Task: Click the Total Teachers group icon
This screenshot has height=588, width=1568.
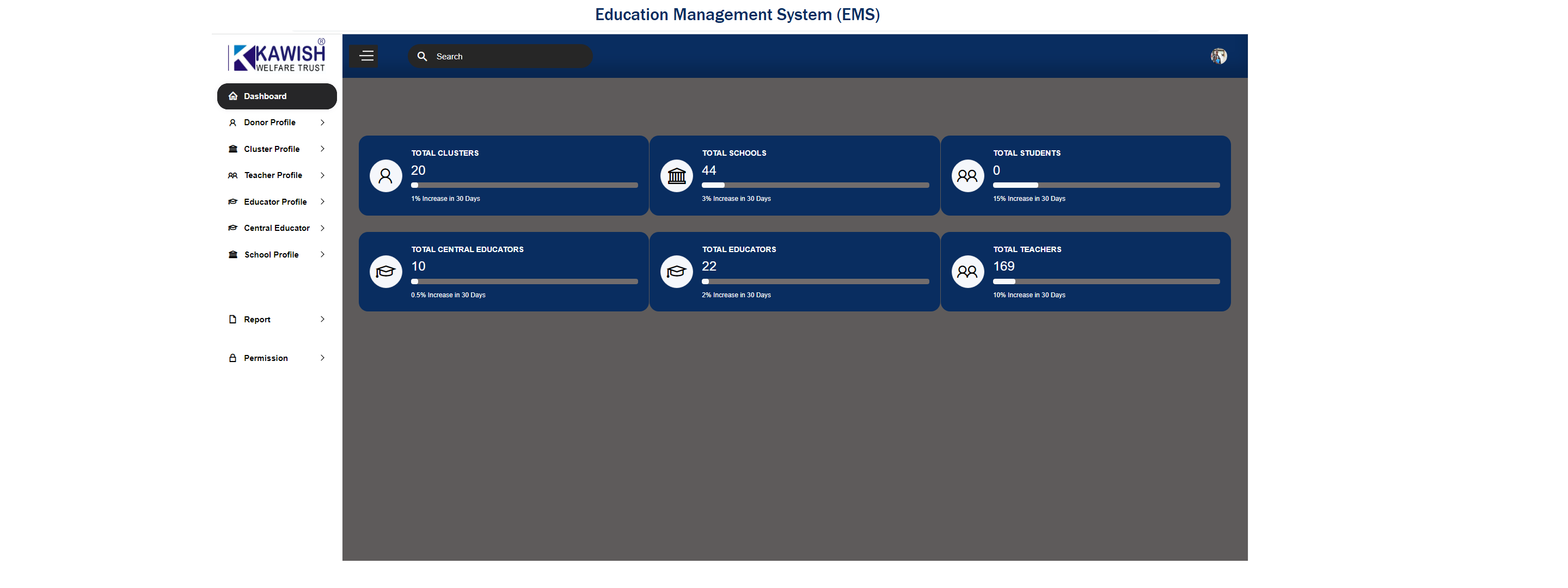Action: [x=967, y=272]
